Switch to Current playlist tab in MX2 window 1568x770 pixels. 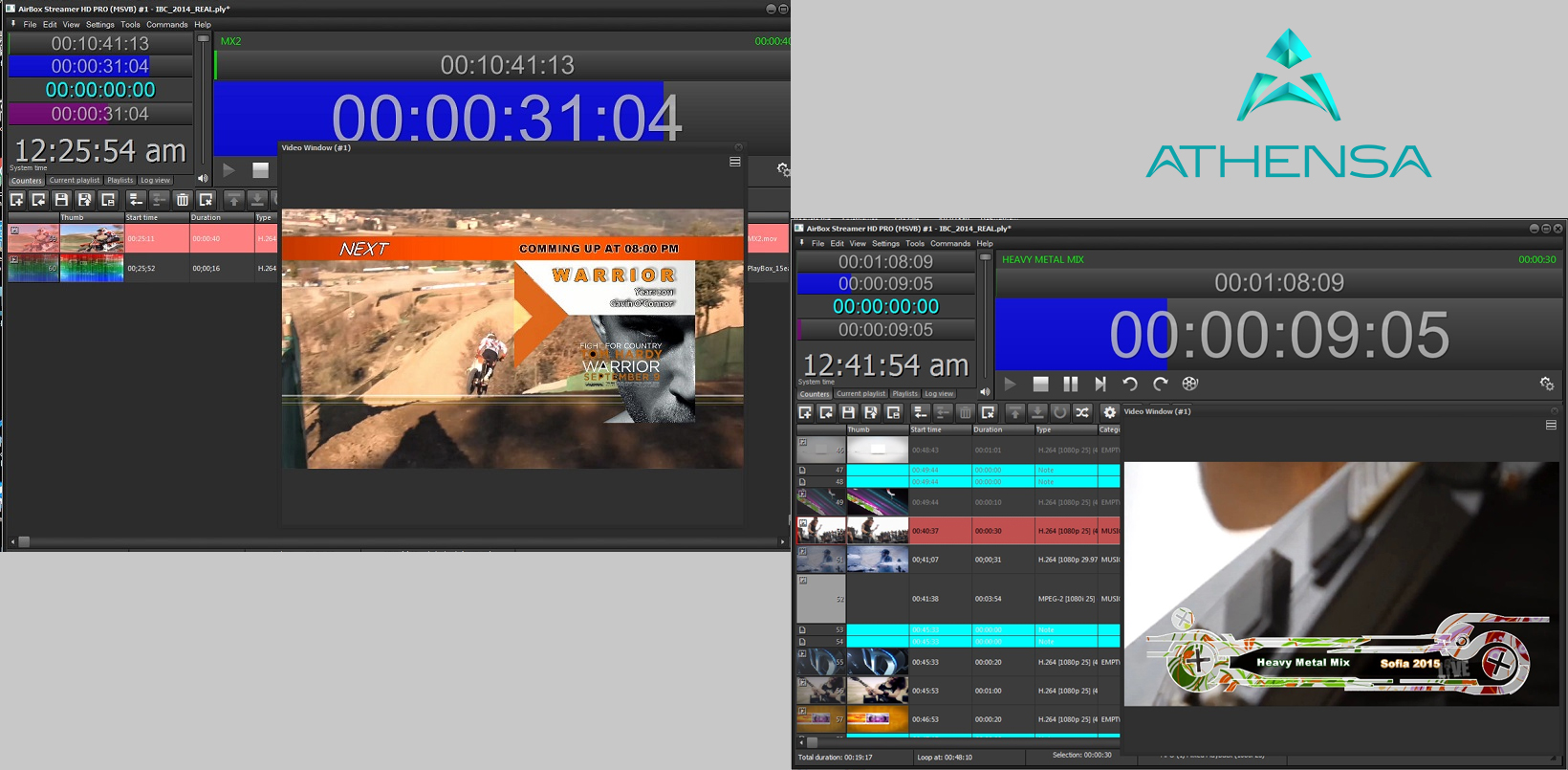point(75,180)
